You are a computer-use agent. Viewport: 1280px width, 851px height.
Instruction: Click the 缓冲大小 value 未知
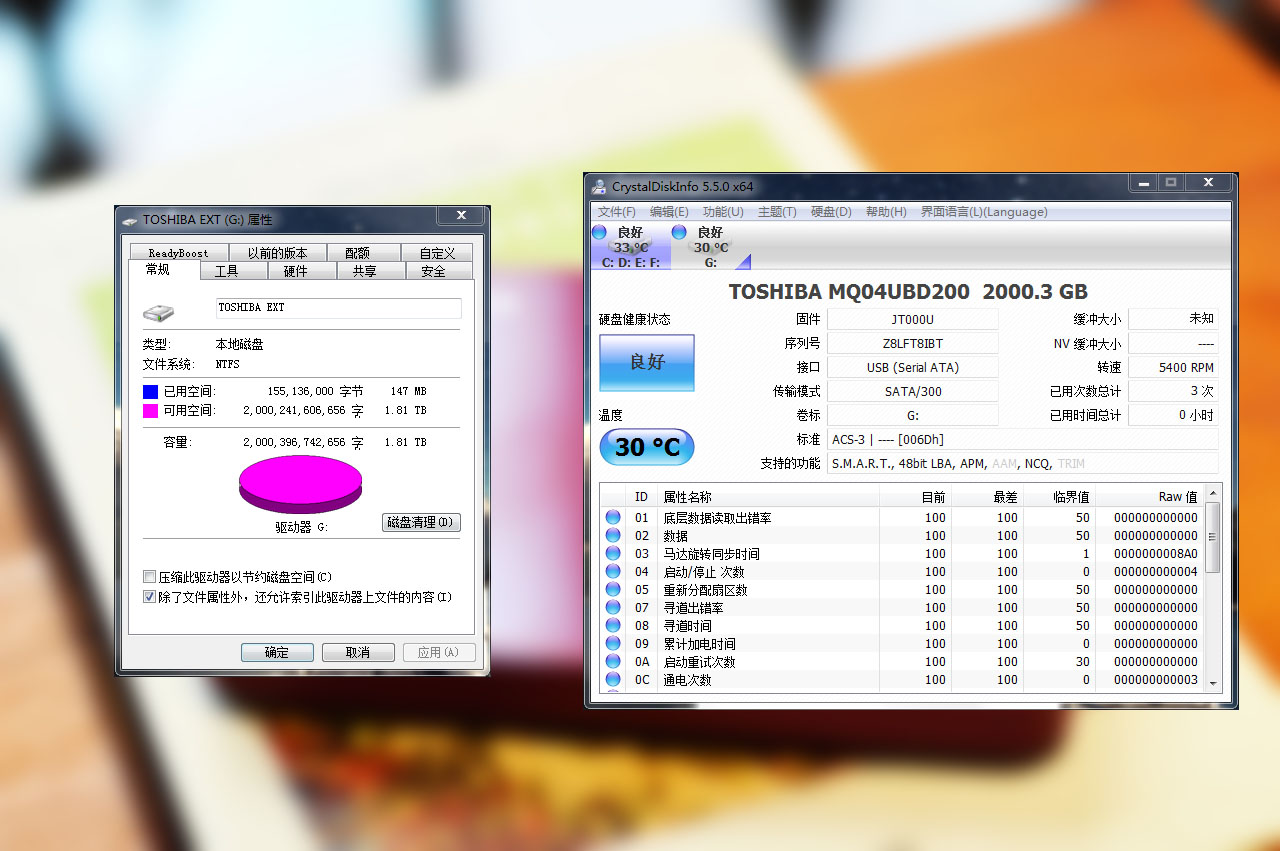1173,319
